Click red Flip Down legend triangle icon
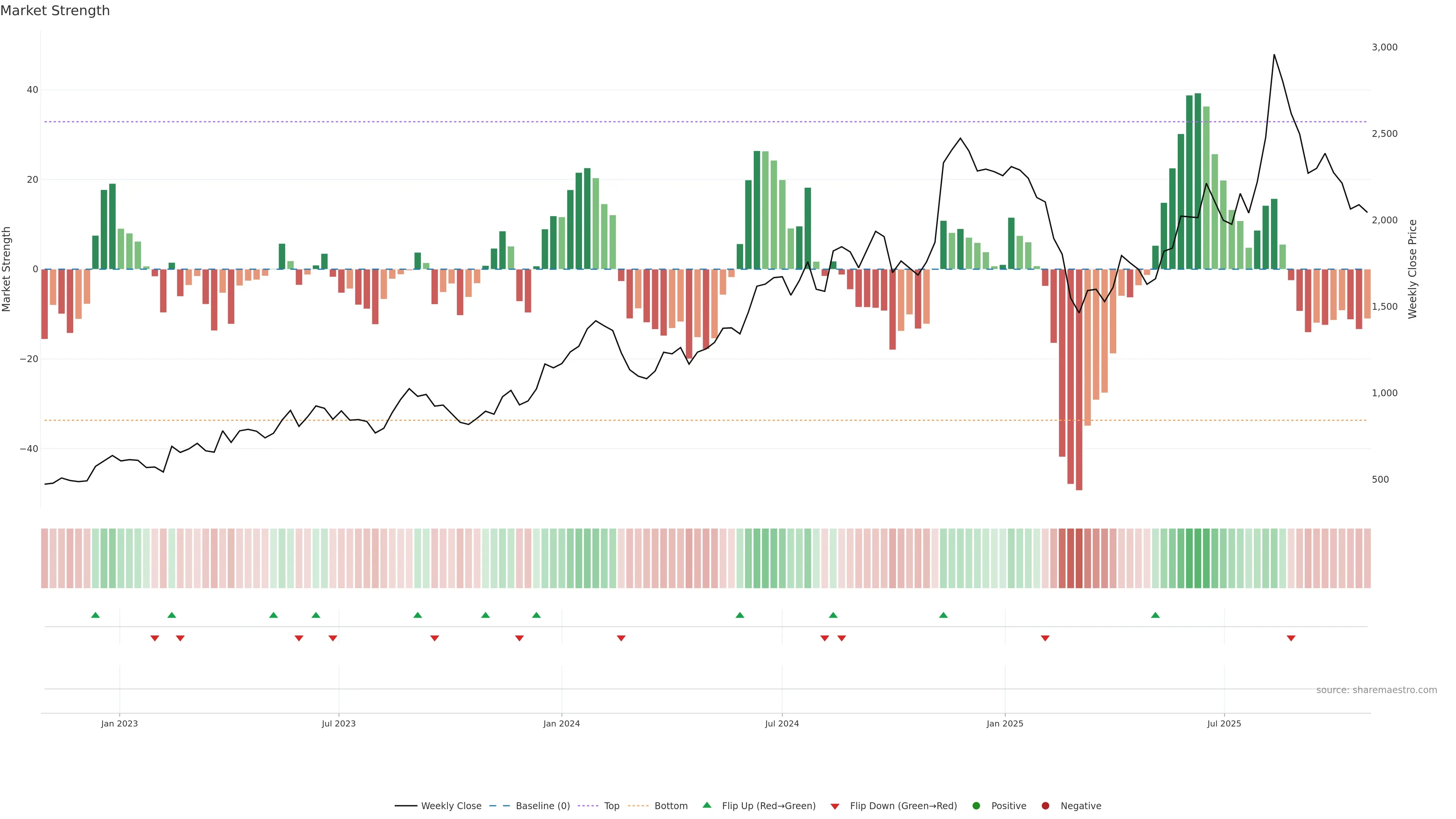Viewport: 1456px width, 819px height. 835,806
